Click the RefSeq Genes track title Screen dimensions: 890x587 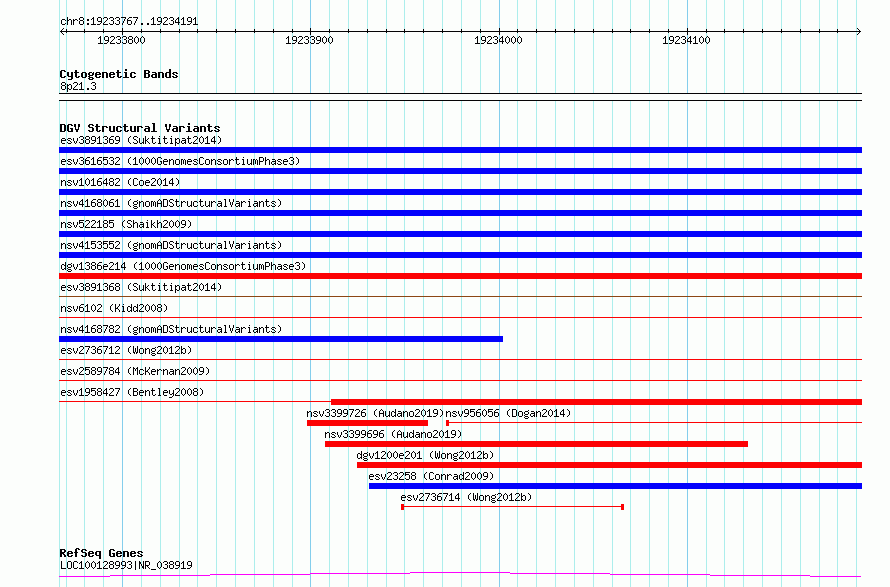coord(101,553)
